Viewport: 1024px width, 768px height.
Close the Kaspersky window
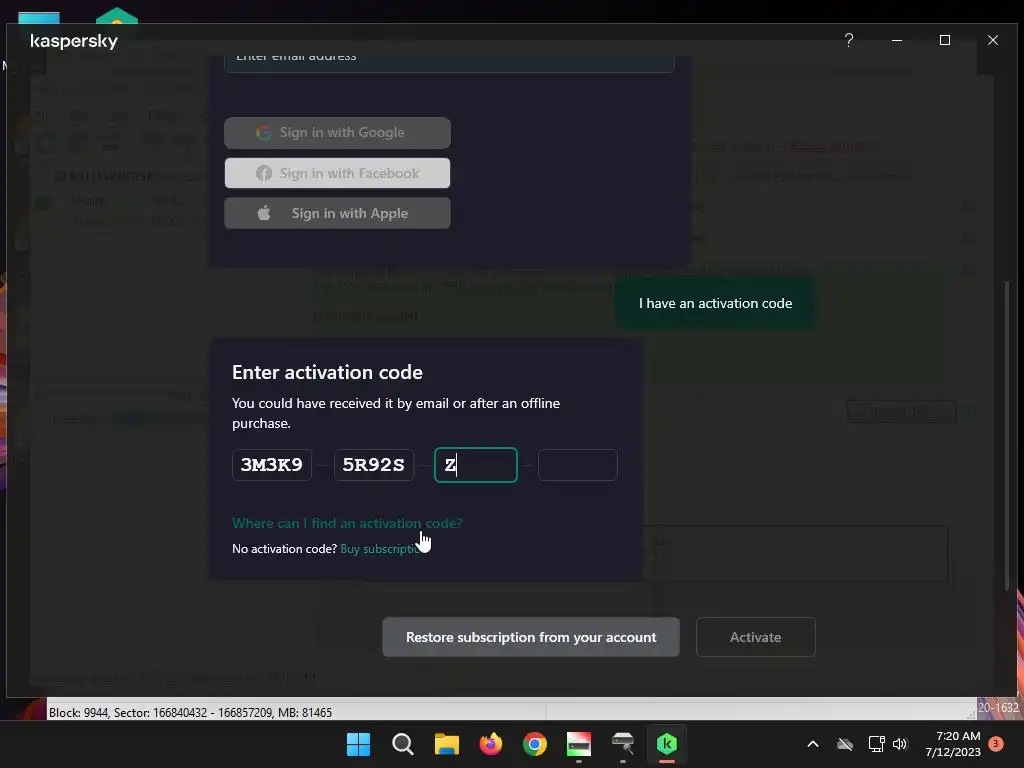point(993,40)
